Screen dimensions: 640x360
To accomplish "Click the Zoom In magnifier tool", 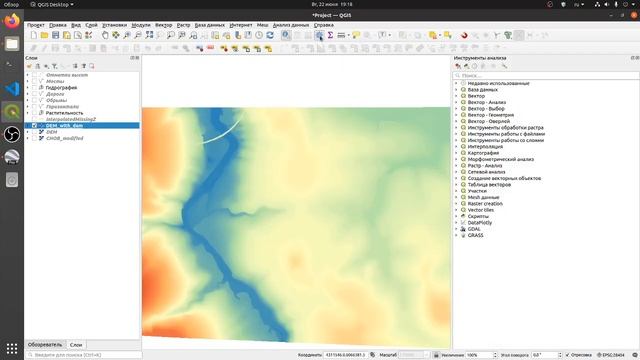I will (127, 36).
